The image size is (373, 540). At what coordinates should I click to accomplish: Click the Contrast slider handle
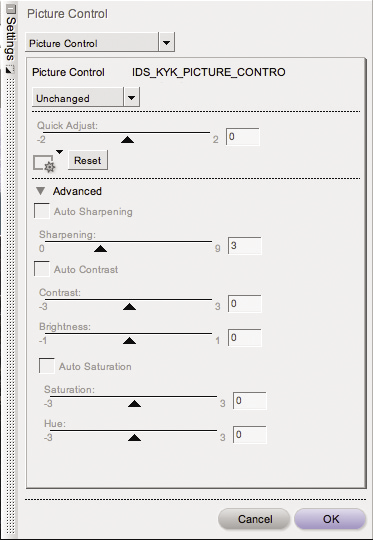(129, 307)
